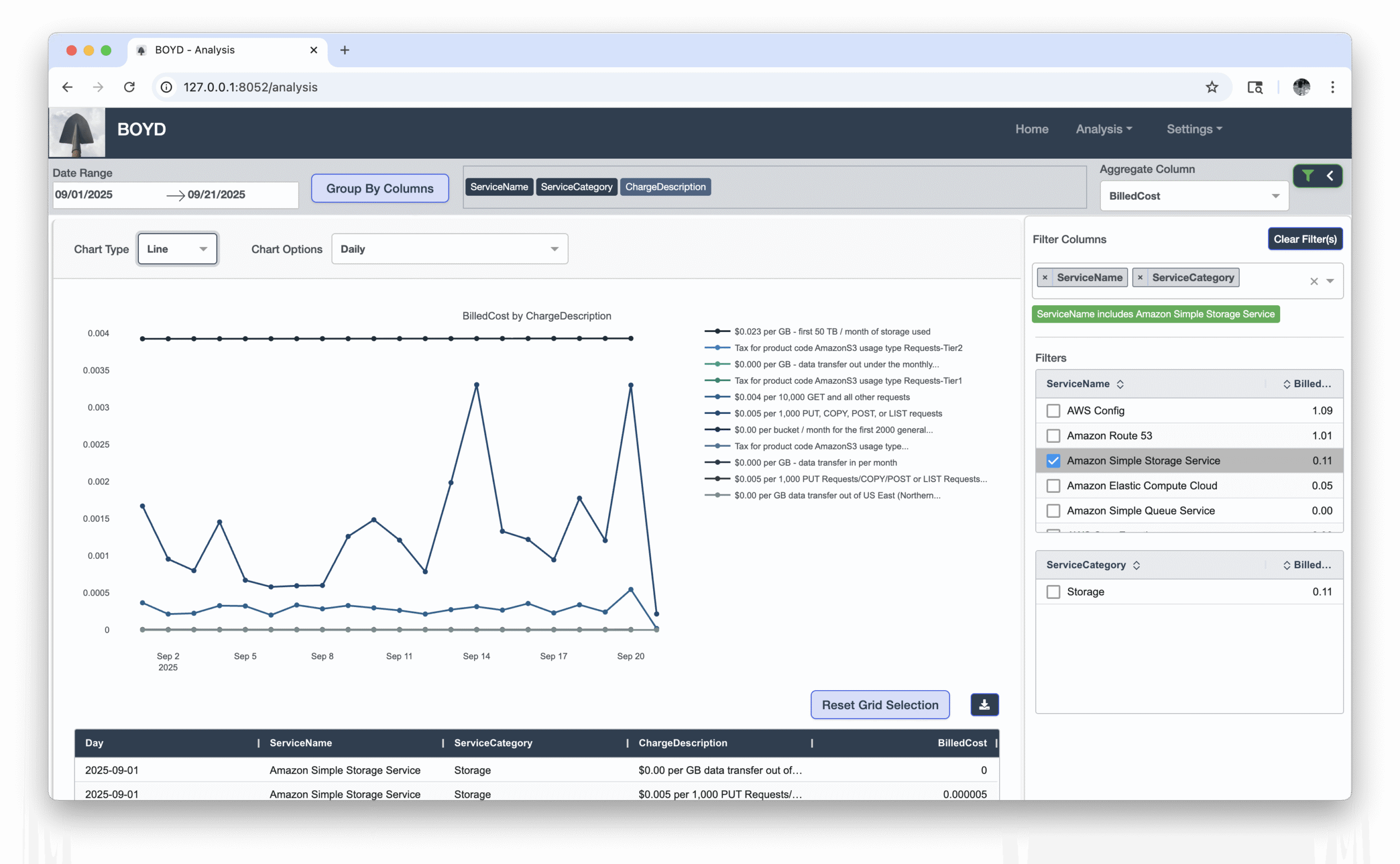Reload the page

[129, 87]
